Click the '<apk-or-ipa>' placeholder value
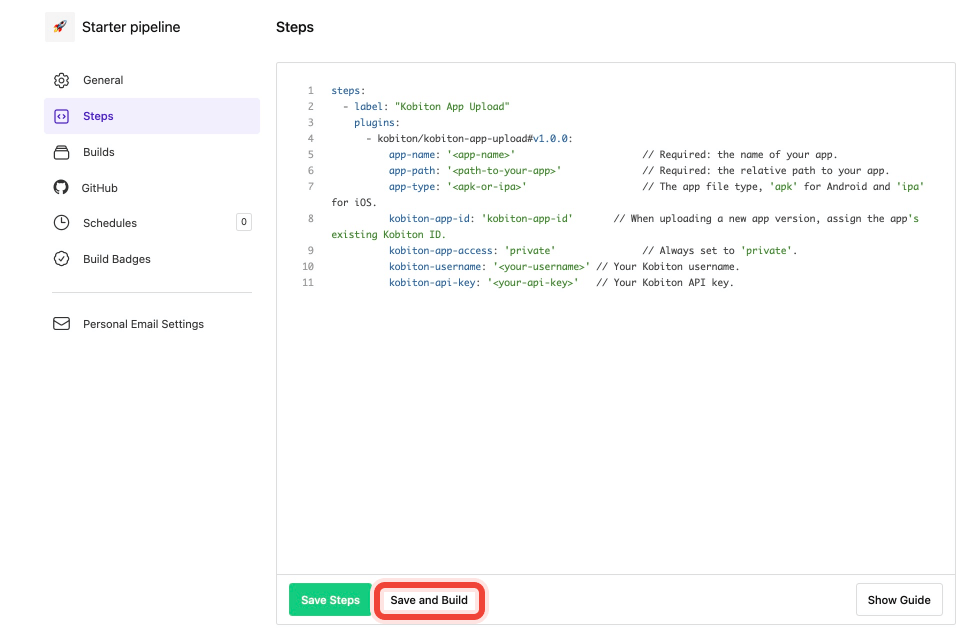The height and width of the screenshot is (629, 978). (487, 187)
